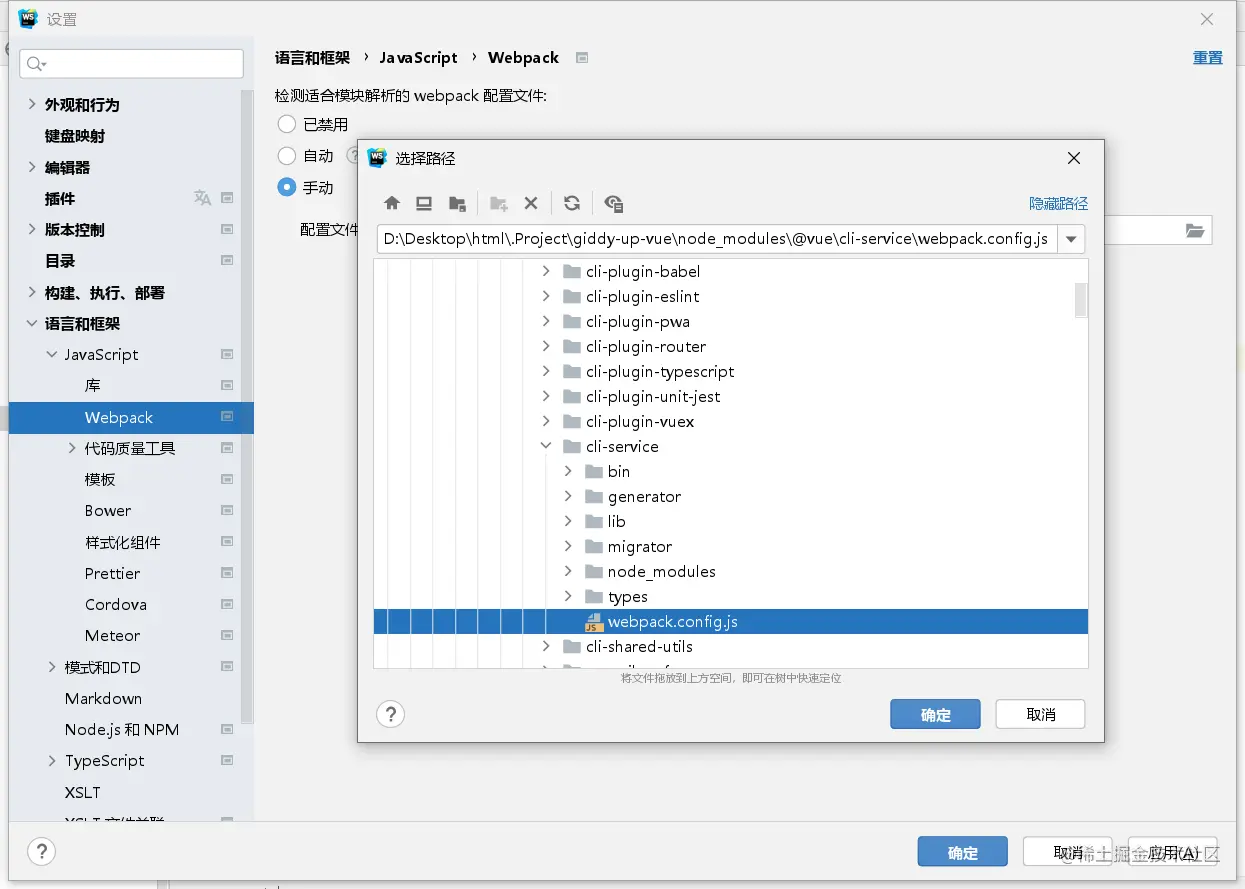Click settings window 确定 button
Viewport: 1245px width, 889px height.
tap(963, 852)
